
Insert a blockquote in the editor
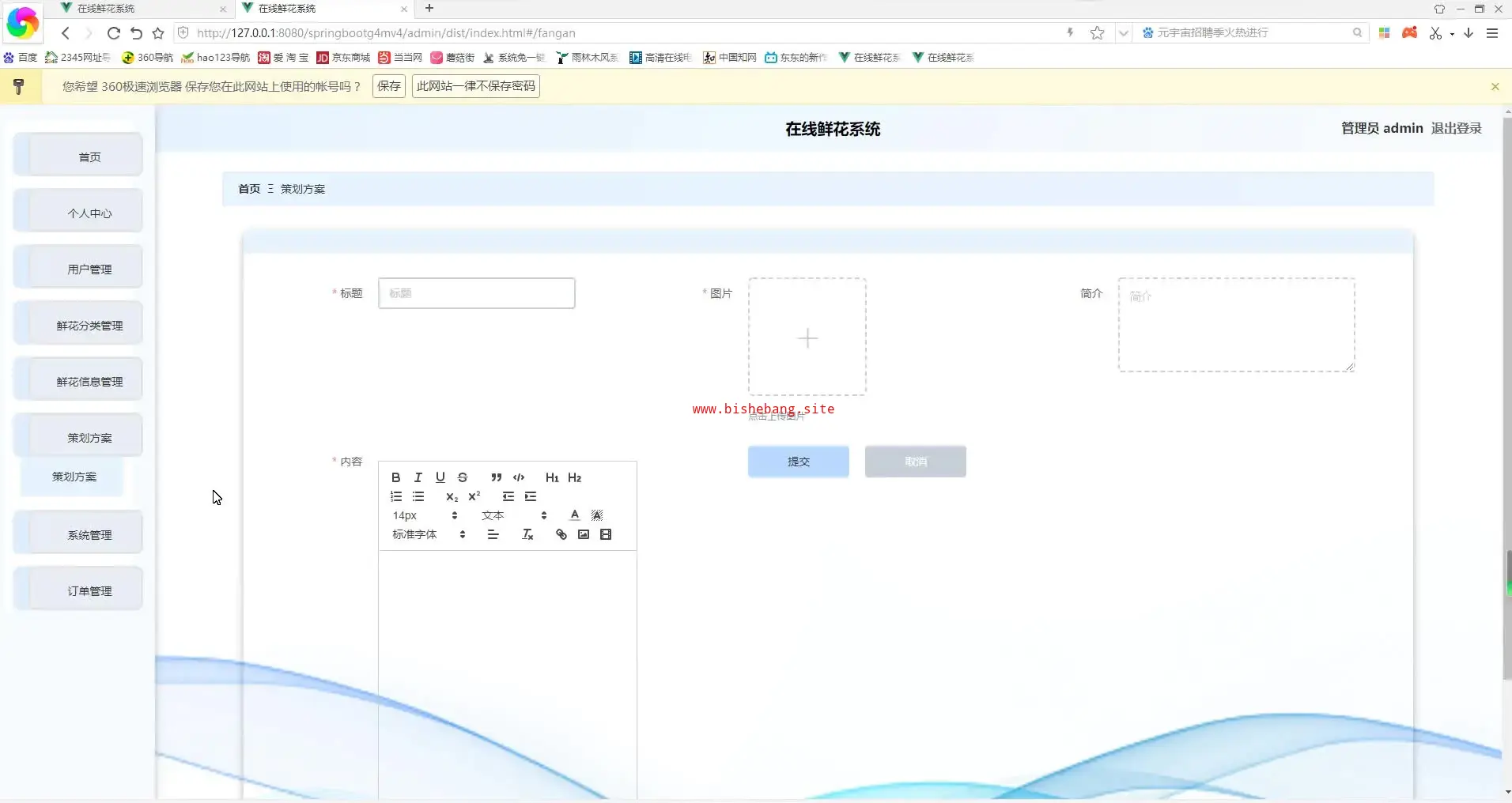point(496,477)
